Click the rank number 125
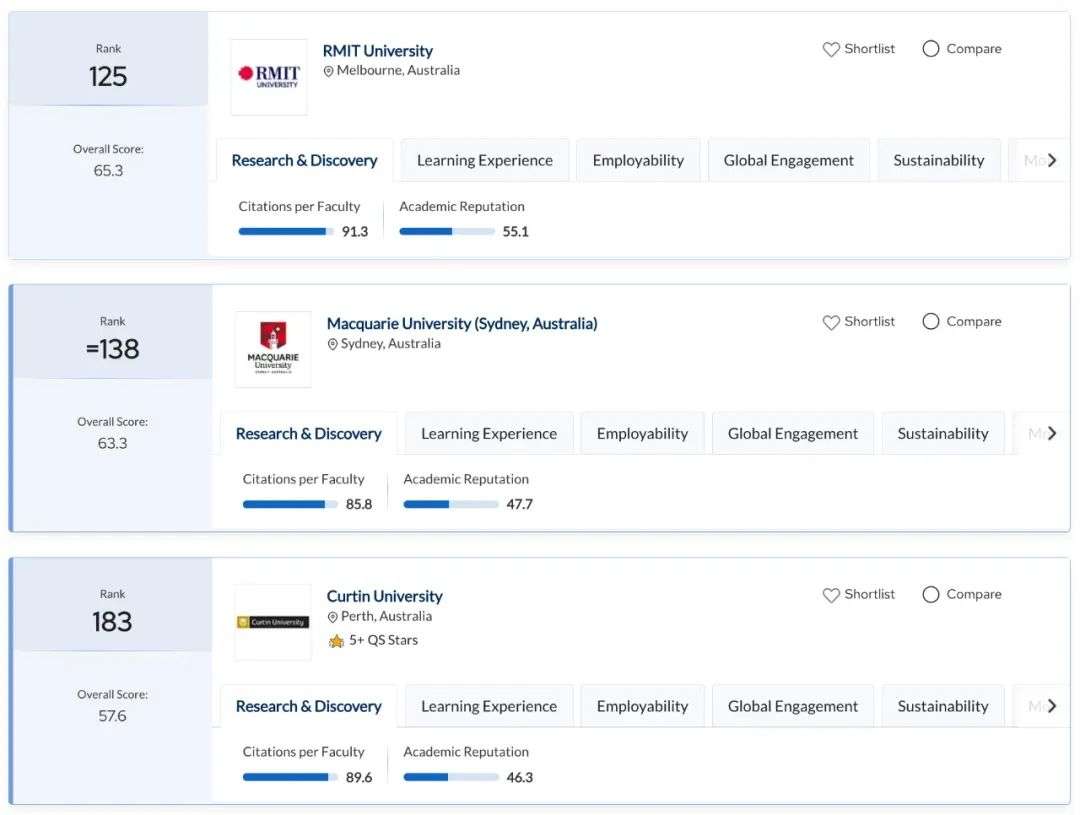 tap(108, 76)
